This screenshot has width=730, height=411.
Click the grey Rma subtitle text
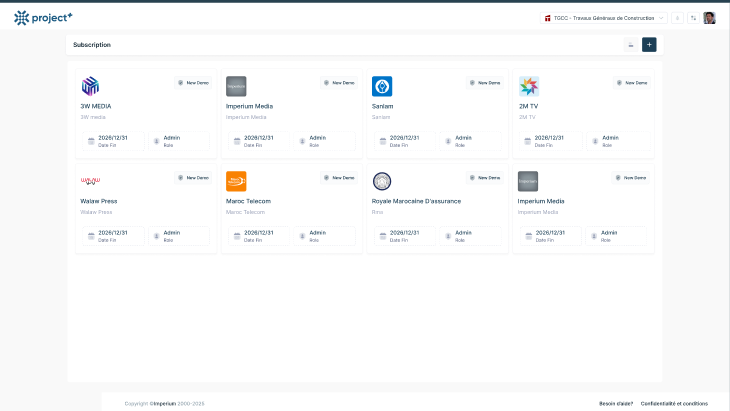377,212
